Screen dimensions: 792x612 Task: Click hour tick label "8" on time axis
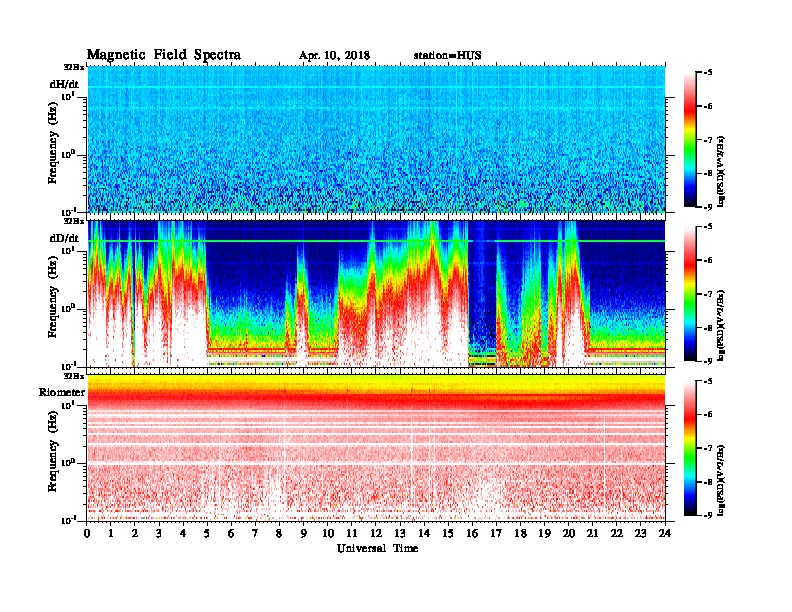pyautogui.click(x=280, y=533)
